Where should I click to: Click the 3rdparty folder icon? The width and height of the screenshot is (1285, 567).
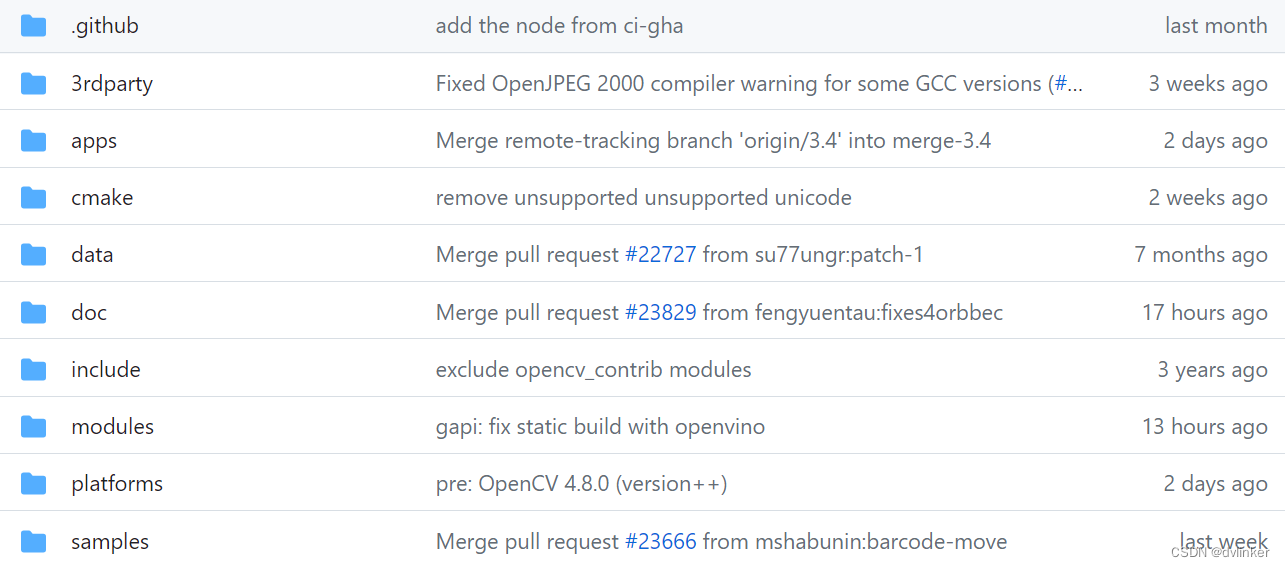point(34,83)
